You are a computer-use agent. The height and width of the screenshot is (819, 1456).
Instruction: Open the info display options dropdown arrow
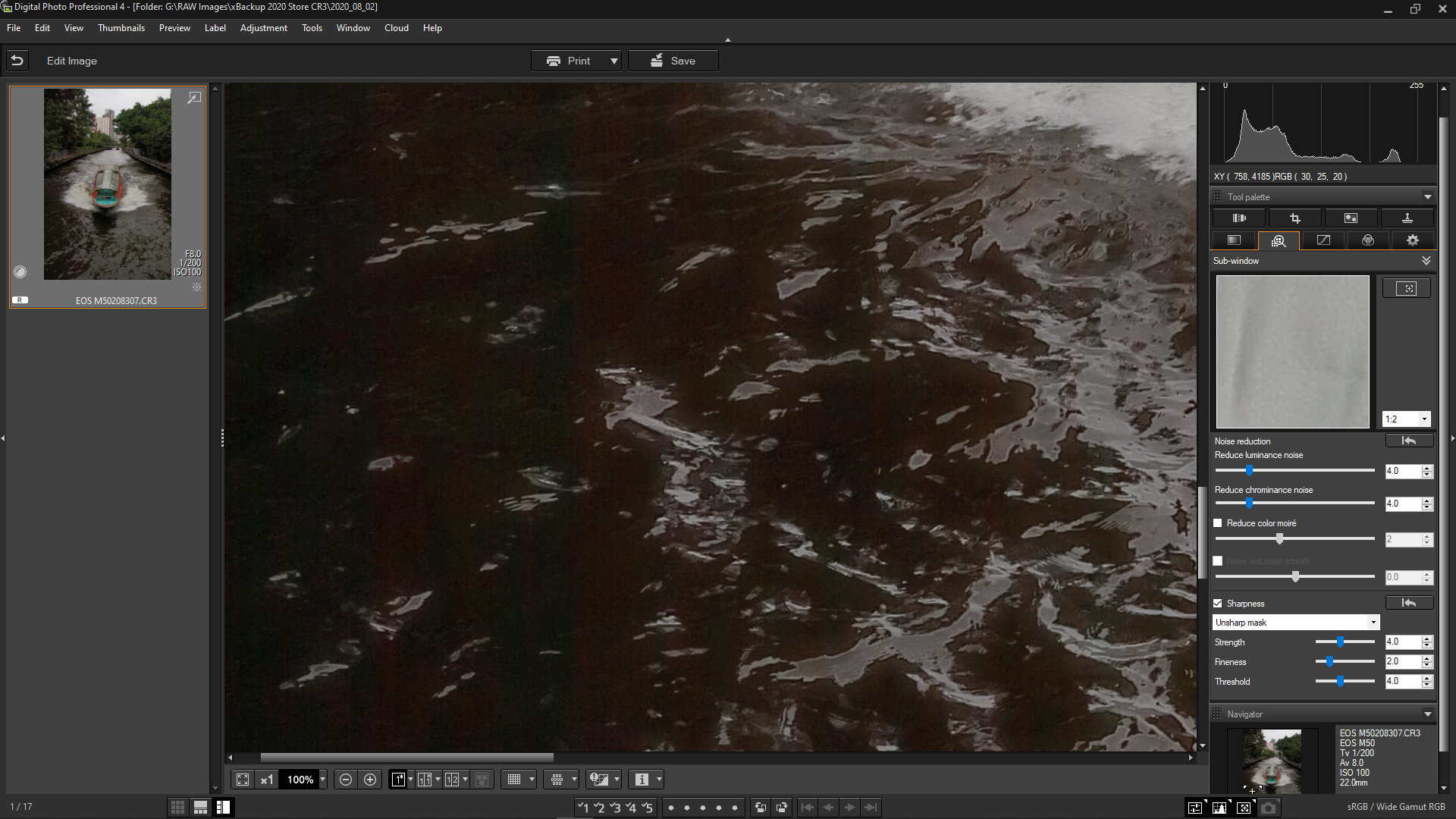pos(659,780)
